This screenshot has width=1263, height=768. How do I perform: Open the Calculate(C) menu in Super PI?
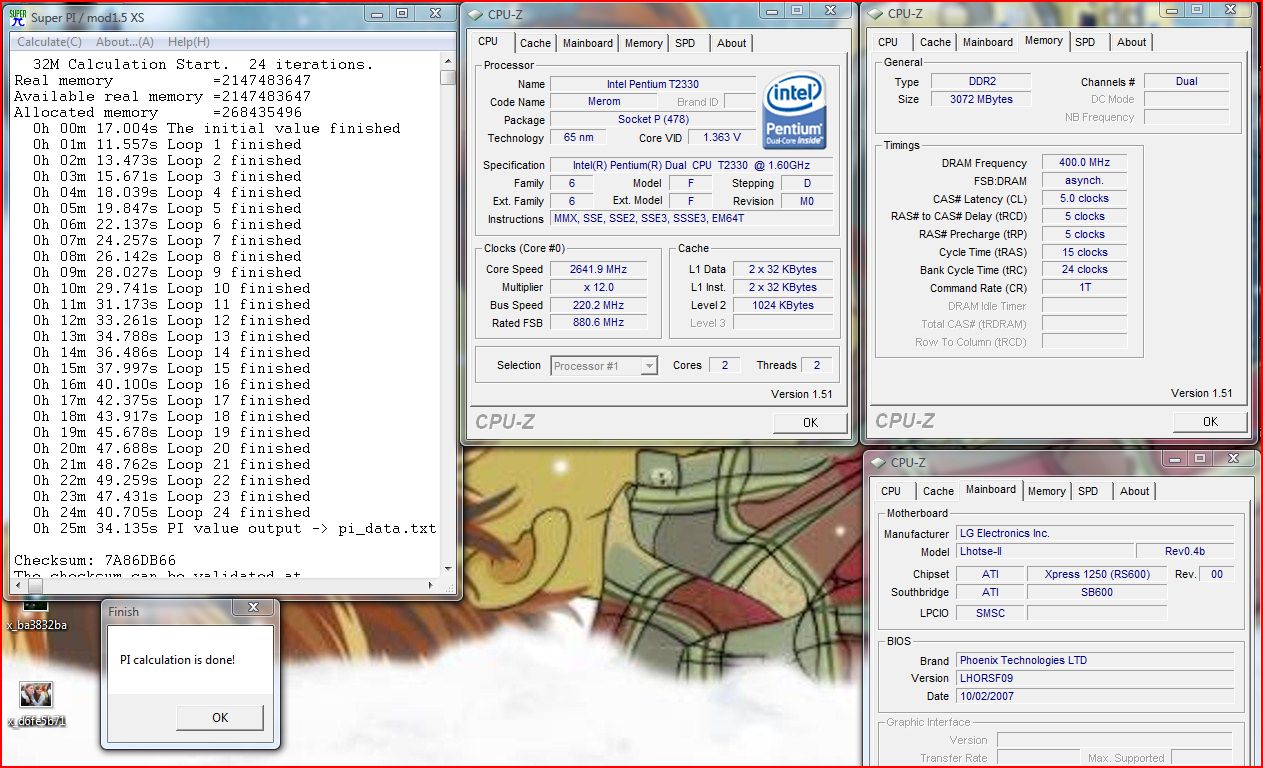point(49,42)
